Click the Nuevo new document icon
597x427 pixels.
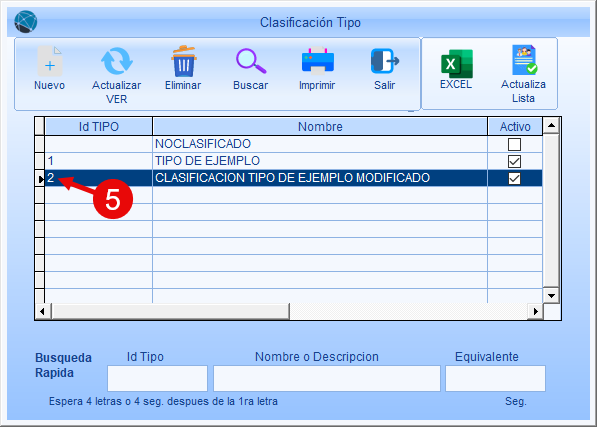coord(49,61)
